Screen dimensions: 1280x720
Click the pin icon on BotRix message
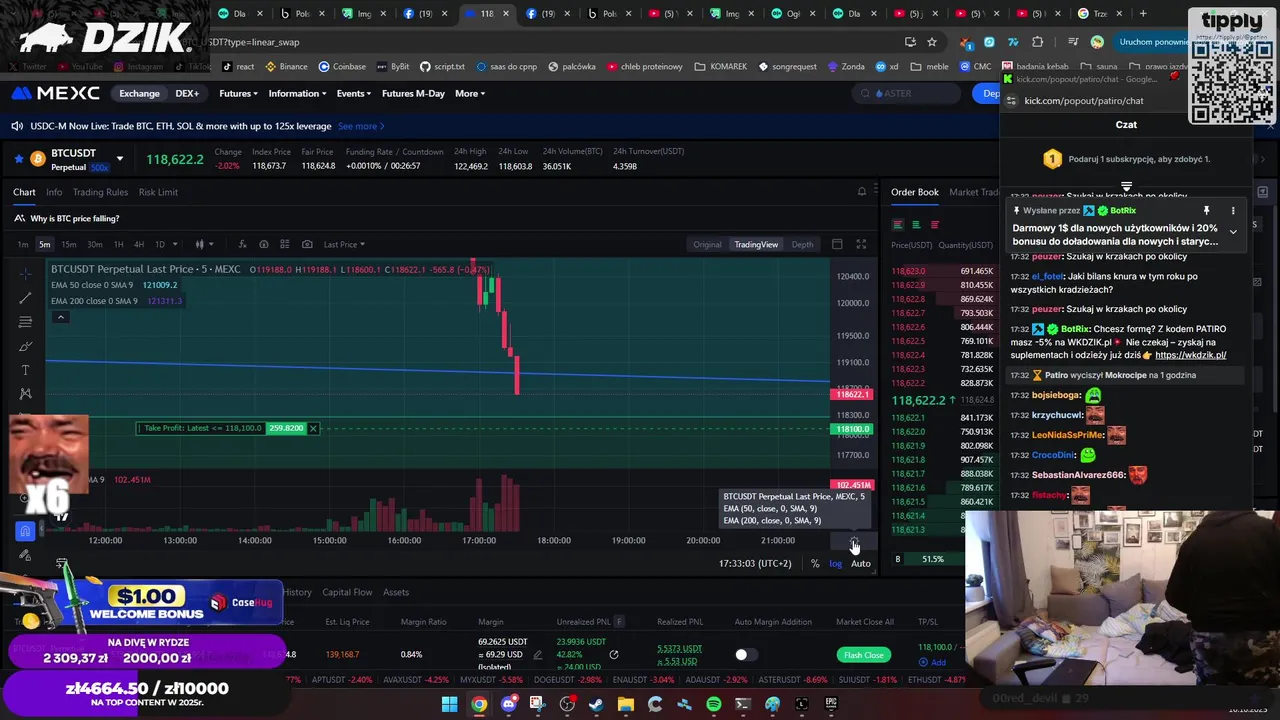click(1207, 211)
